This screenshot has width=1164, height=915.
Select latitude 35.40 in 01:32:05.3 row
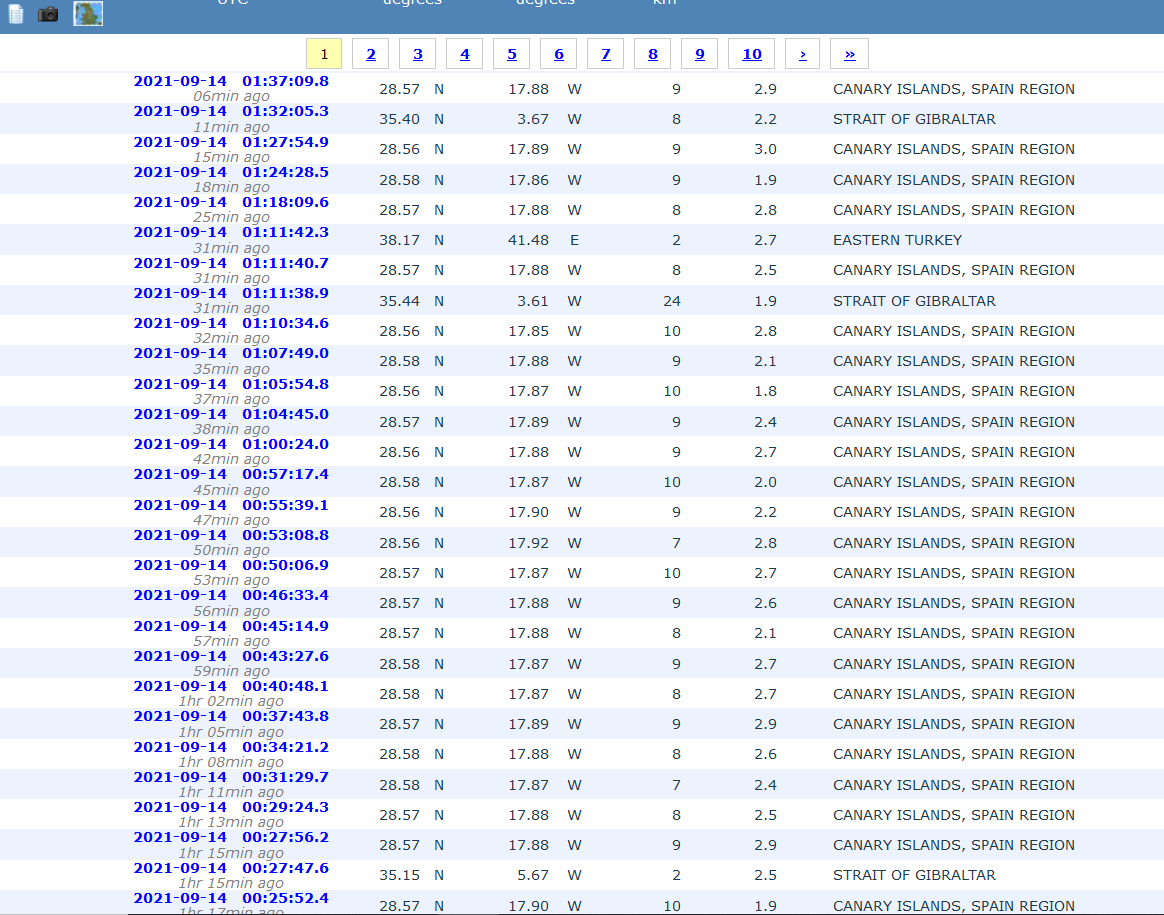pos(399,119)
